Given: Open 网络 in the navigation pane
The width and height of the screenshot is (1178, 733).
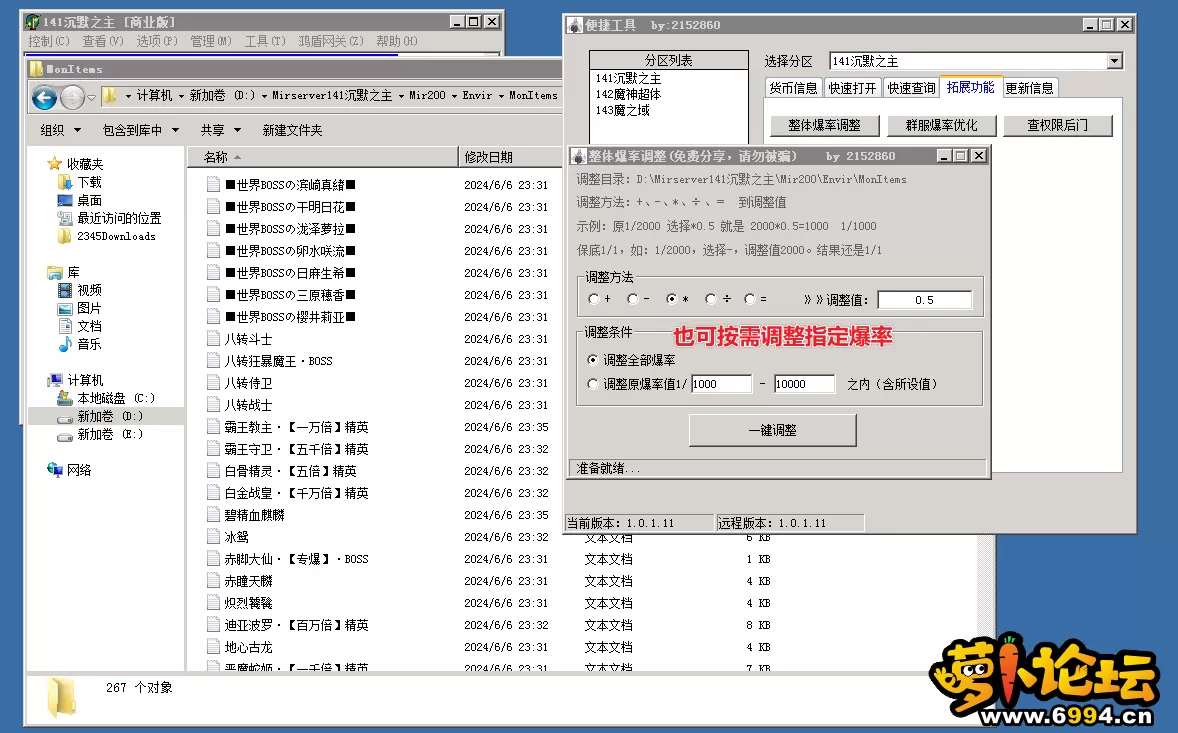Looking at the screenshot, I should point(79,470).
